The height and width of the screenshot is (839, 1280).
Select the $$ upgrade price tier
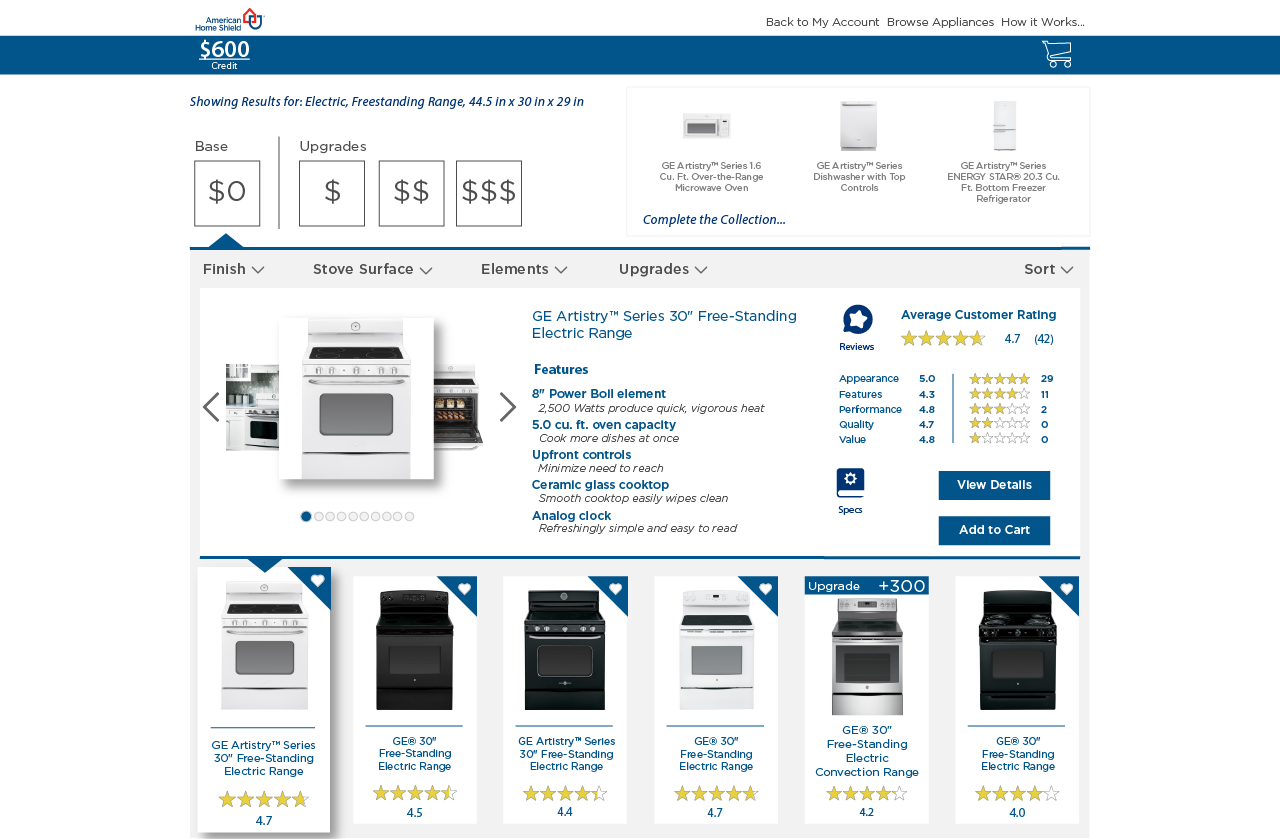[x=411, y=193]
